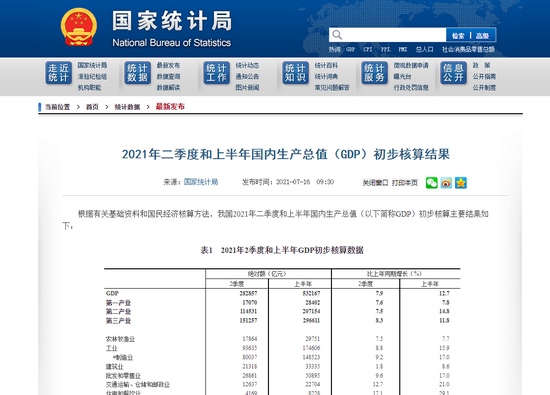
Task: Click the 检索 search button
Action: click(458, 35)
